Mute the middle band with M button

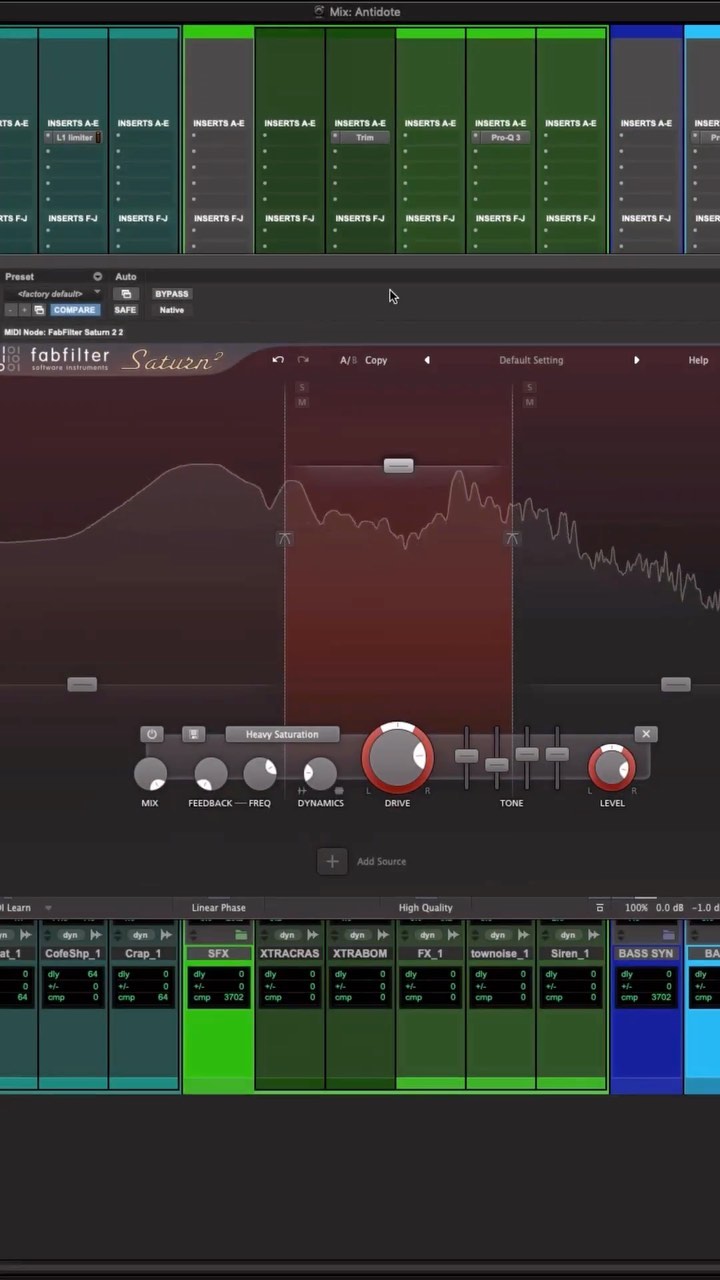pyautogui.click(x=302, y=402)
